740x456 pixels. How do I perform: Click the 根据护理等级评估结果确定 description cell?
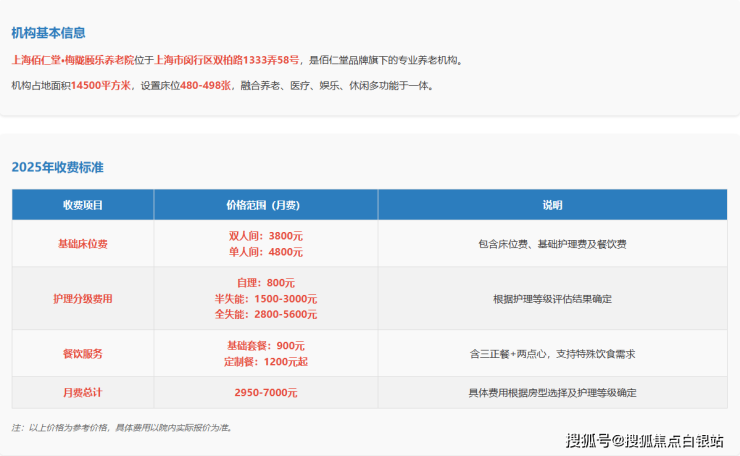tap(552, 299)
